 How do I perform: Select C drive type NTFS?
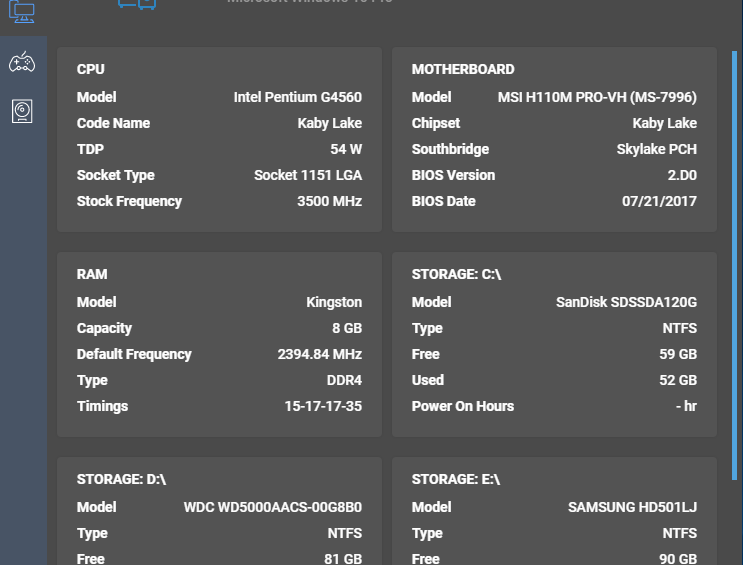[680, 328]
